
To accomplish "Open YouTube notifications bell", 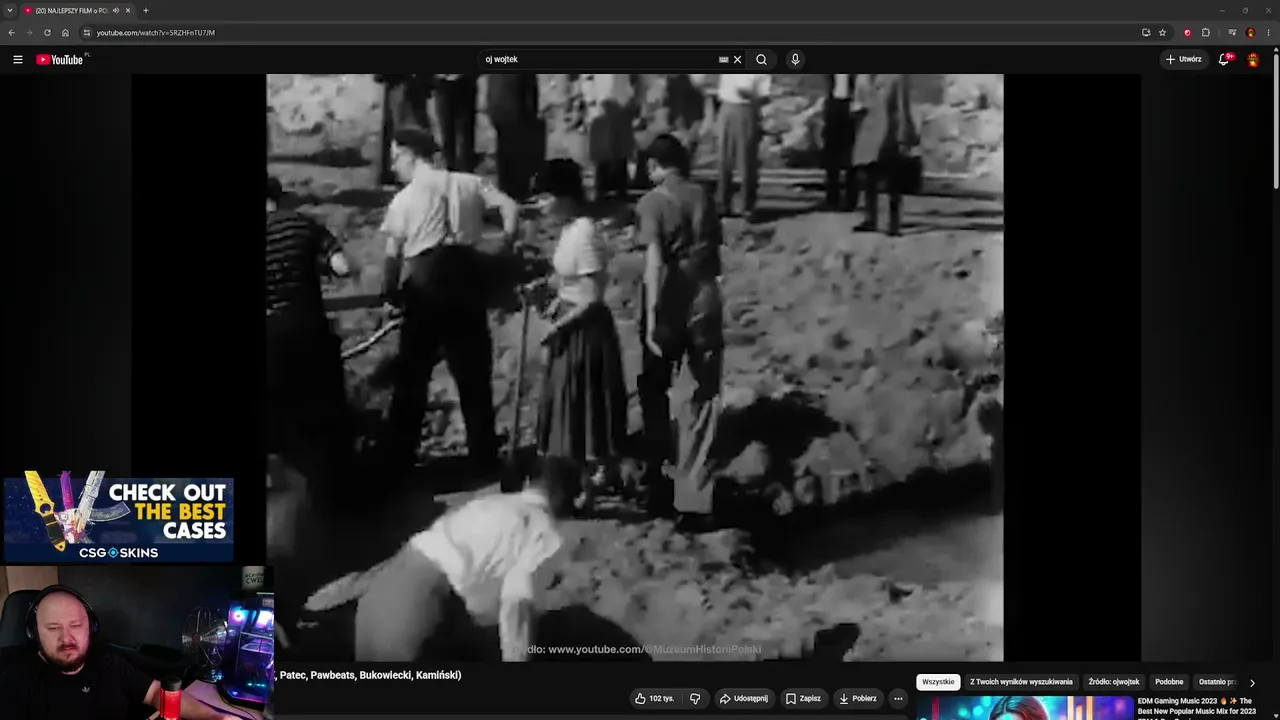I will click(x=1224, y=59).
